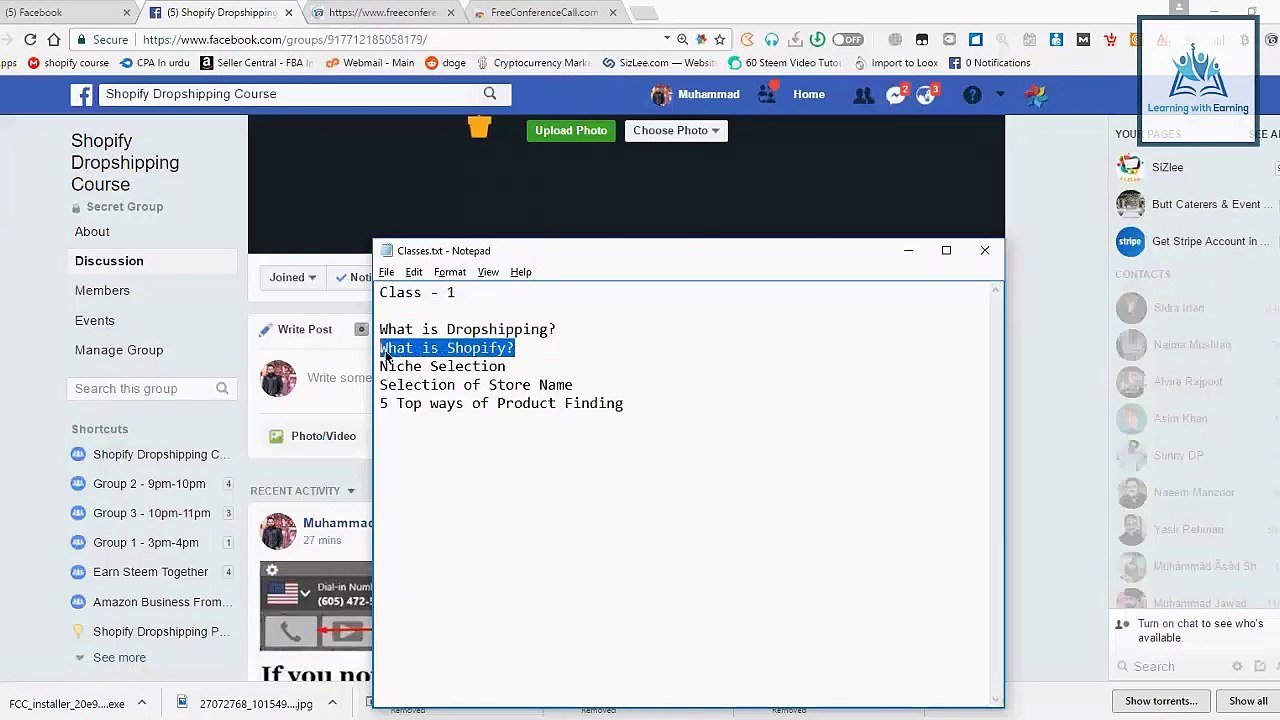Viewport: 1280px width, 720px height.
Task: Click the red shopping cart extension icon
Action: pyautogui.click(x=1110, y=39)
